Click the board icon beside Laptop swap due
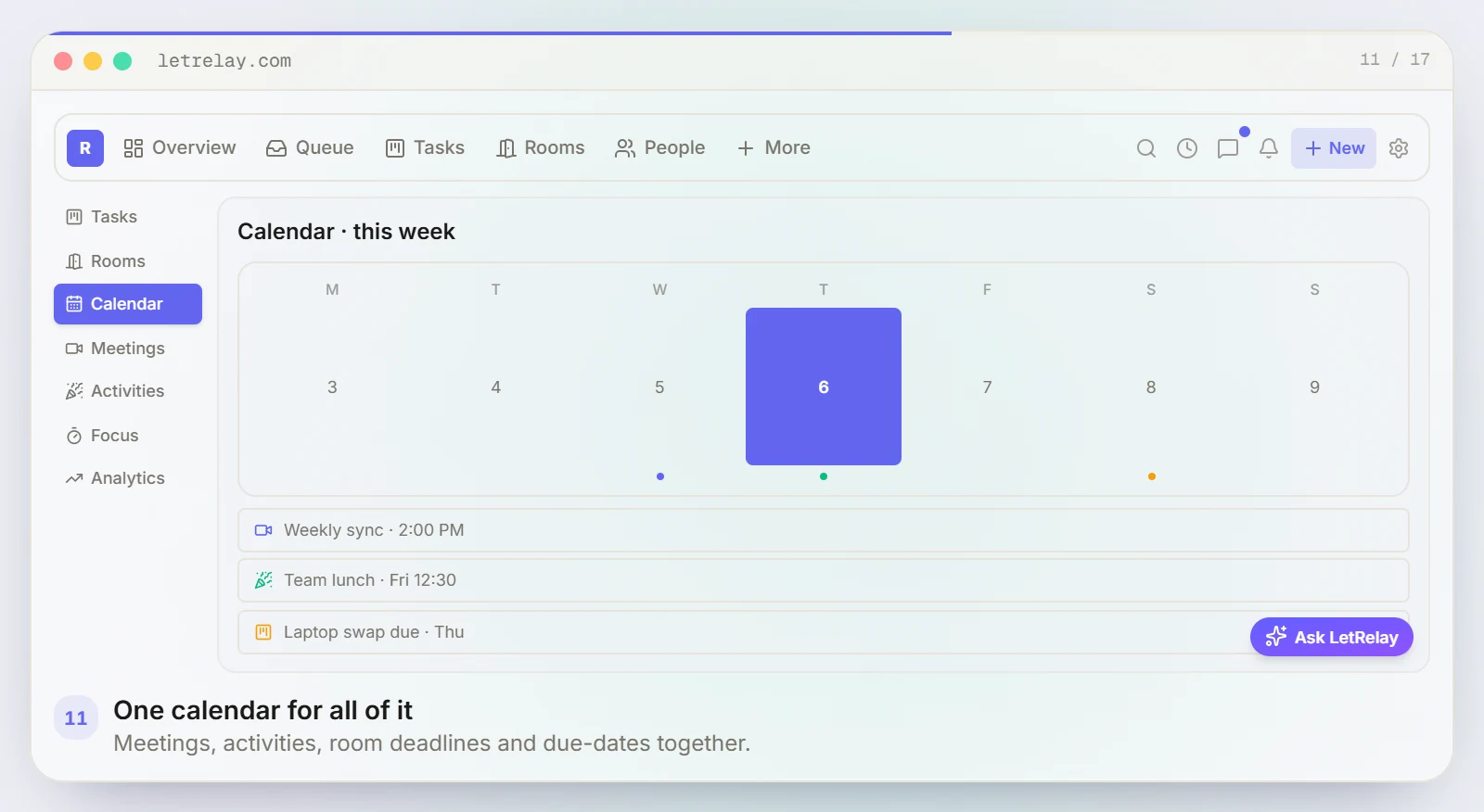This screenshot has width=1484, height=812. point(263,632)
